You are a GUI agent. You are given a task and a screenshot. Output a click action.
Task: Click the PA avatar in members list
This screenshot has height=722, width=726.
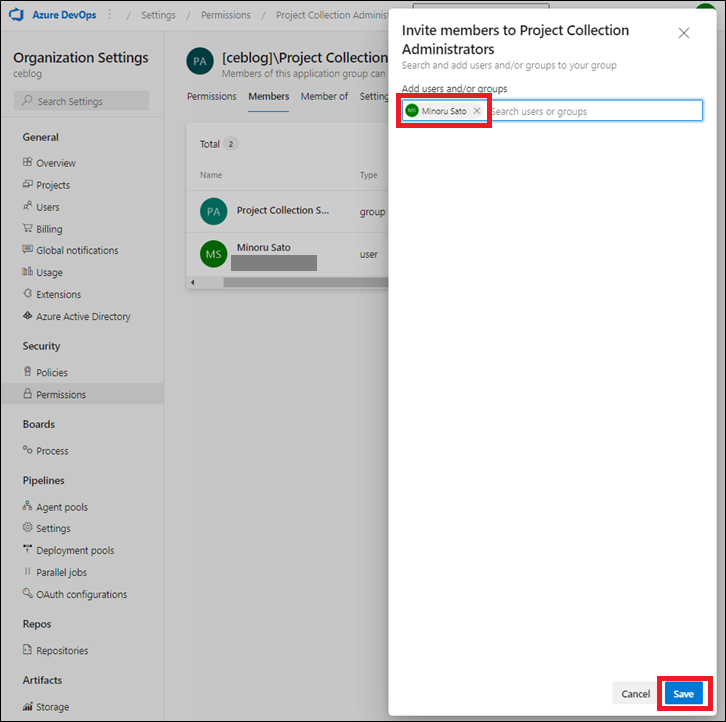213,212
